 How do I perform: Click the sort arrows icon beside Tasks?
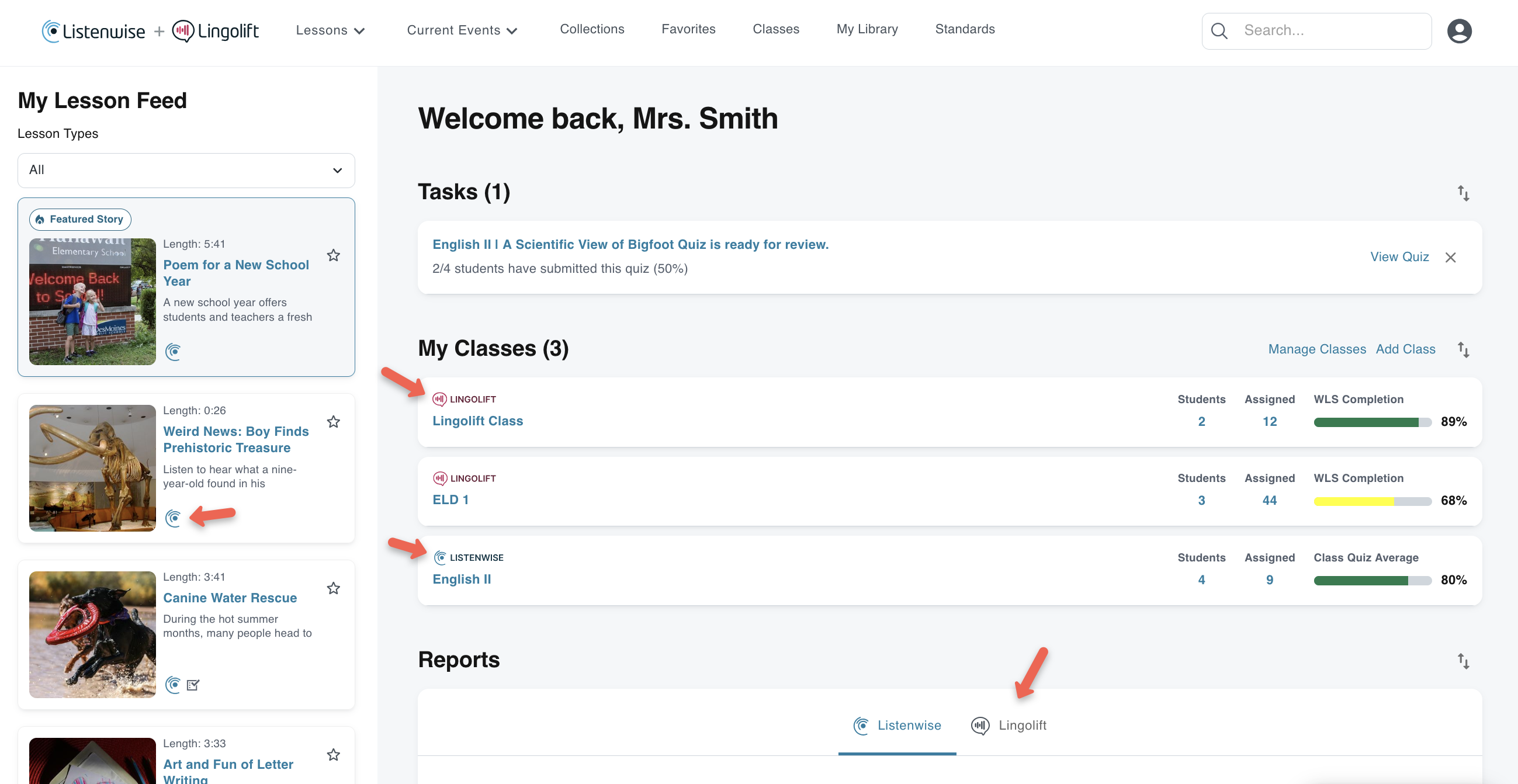[1462, 193]
